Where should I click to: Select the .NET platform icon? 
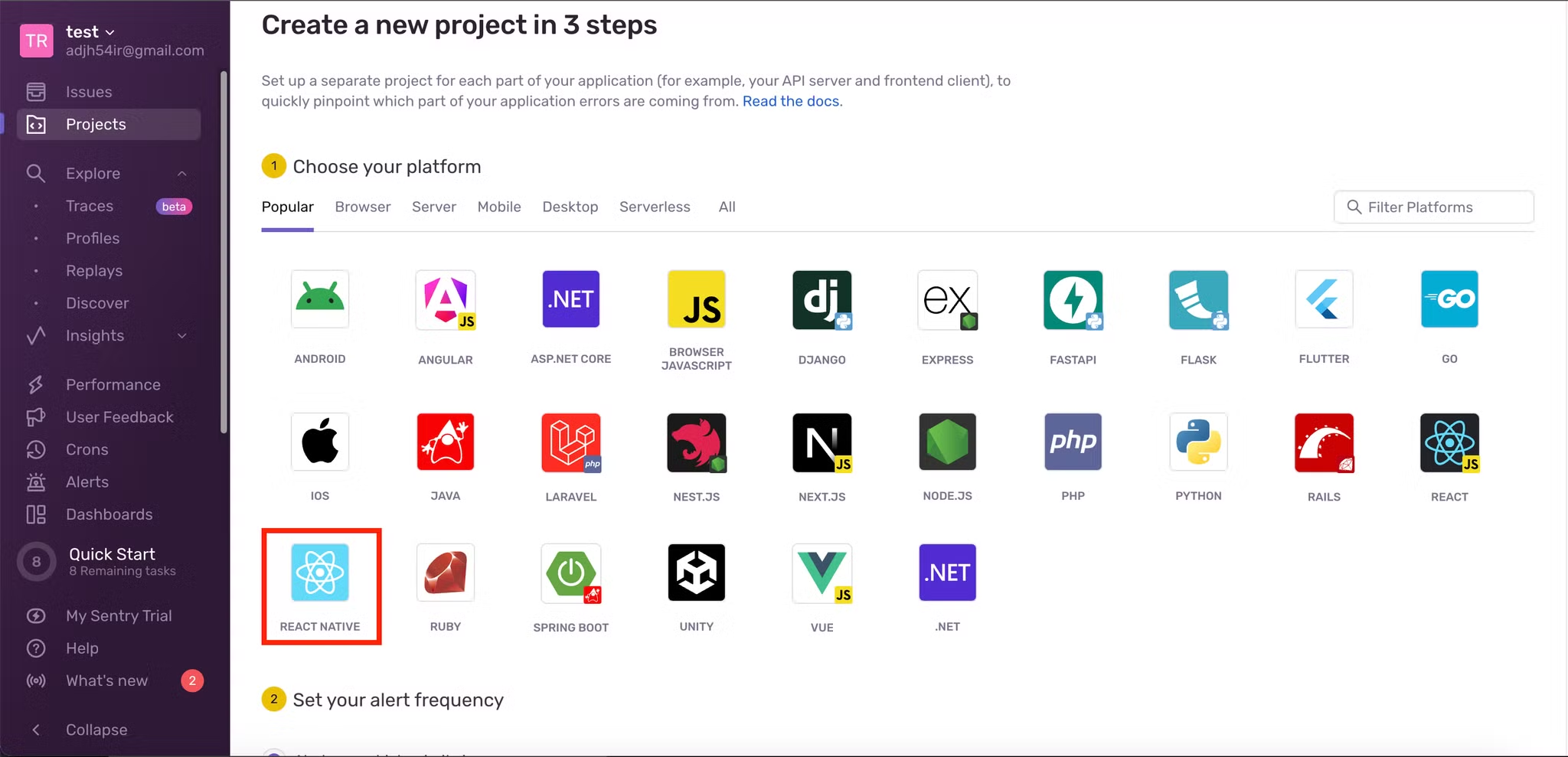[948, 573]
